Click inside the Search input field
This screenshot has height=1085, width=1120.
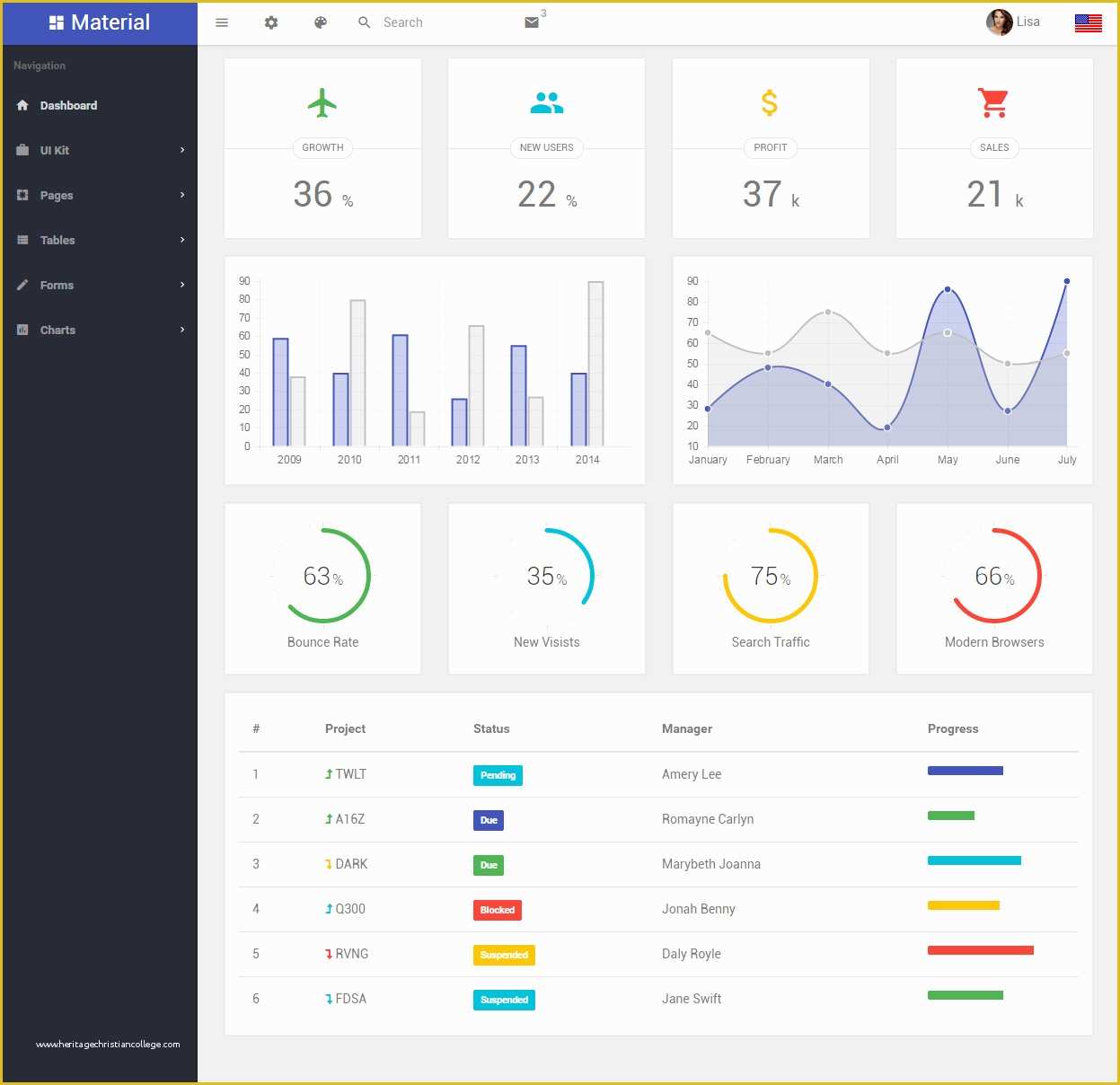[413, 22]
